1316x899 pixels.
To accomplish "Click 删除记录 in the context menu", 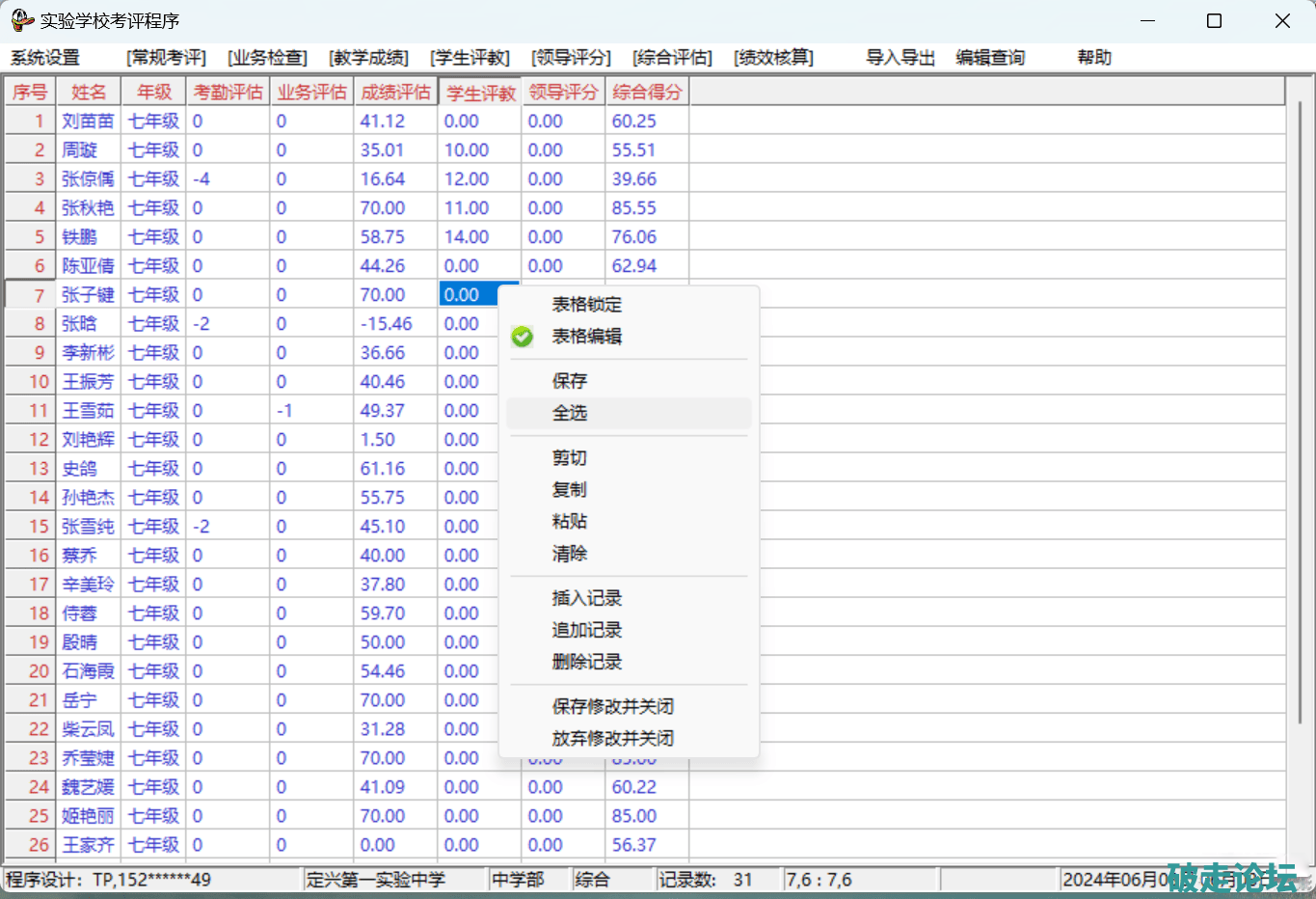I will [x=586, y=662].
